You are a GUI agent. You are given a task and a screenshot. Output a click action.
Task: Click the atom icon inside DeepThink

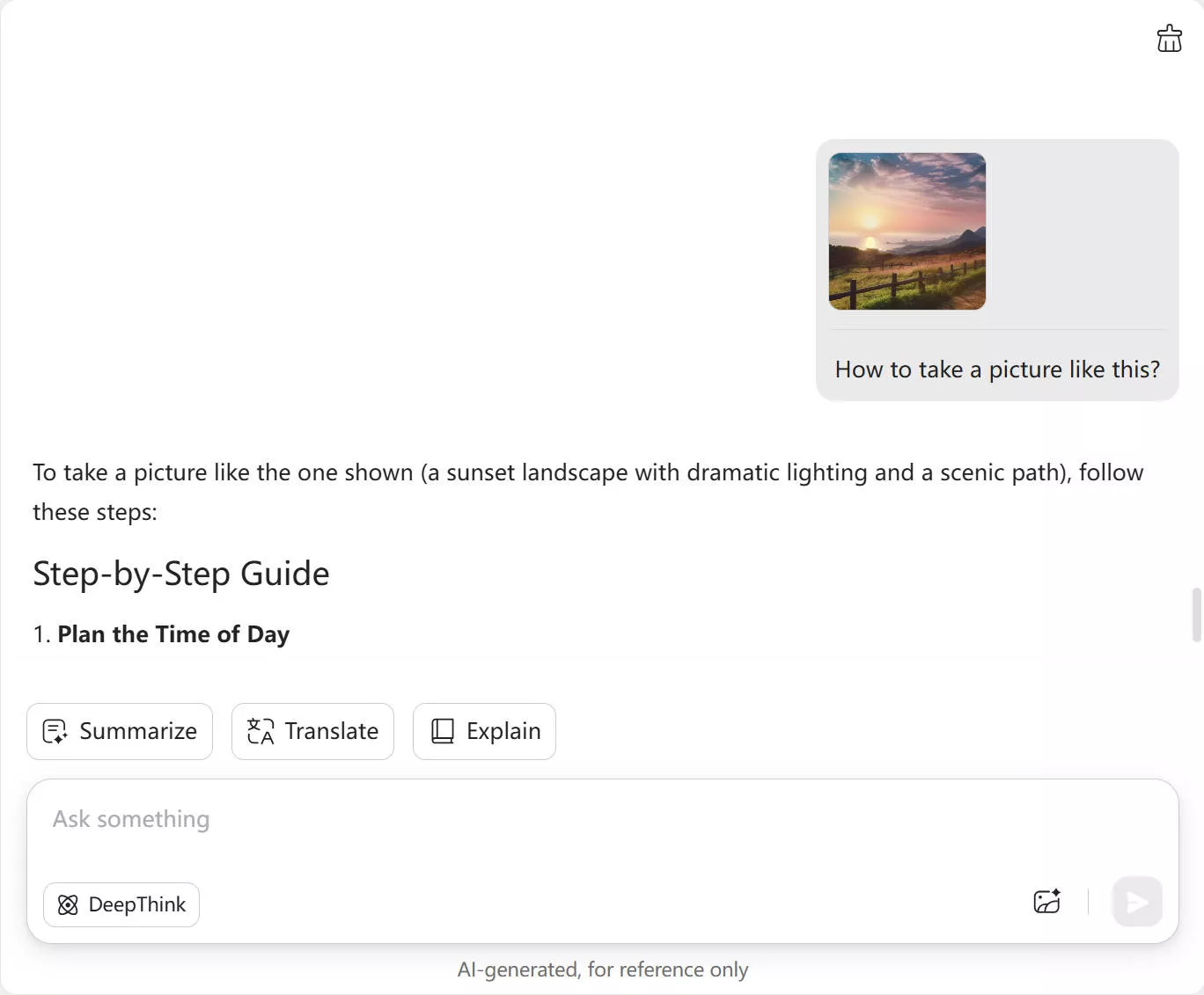[x=68, y=904]
